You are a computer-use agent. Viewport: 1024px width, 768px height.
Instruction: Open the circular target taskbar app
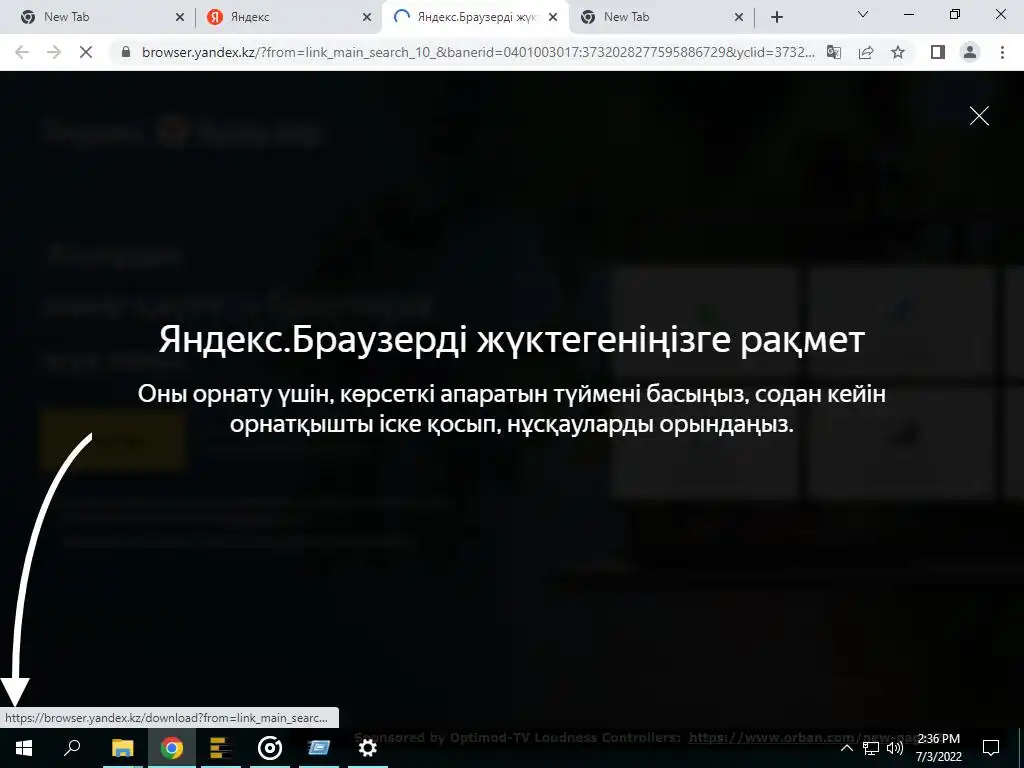(x=270, y=748)
